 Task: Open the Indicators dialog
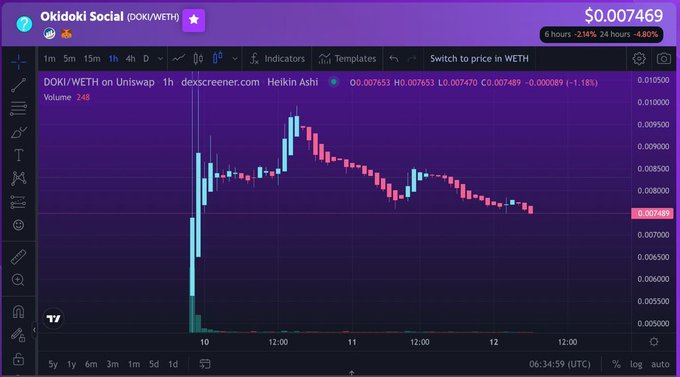(x=278, y=59)
